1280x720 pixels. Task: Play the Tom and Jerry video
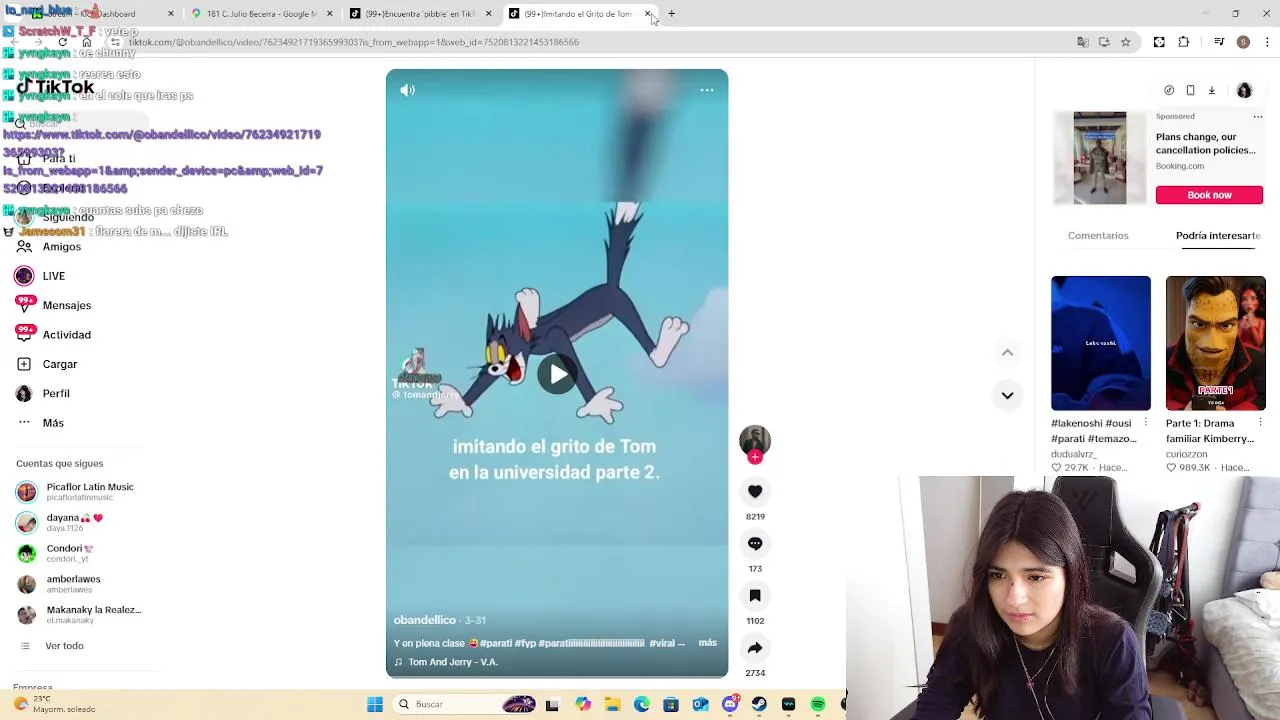pyautogui.click(x=557, y=374)
